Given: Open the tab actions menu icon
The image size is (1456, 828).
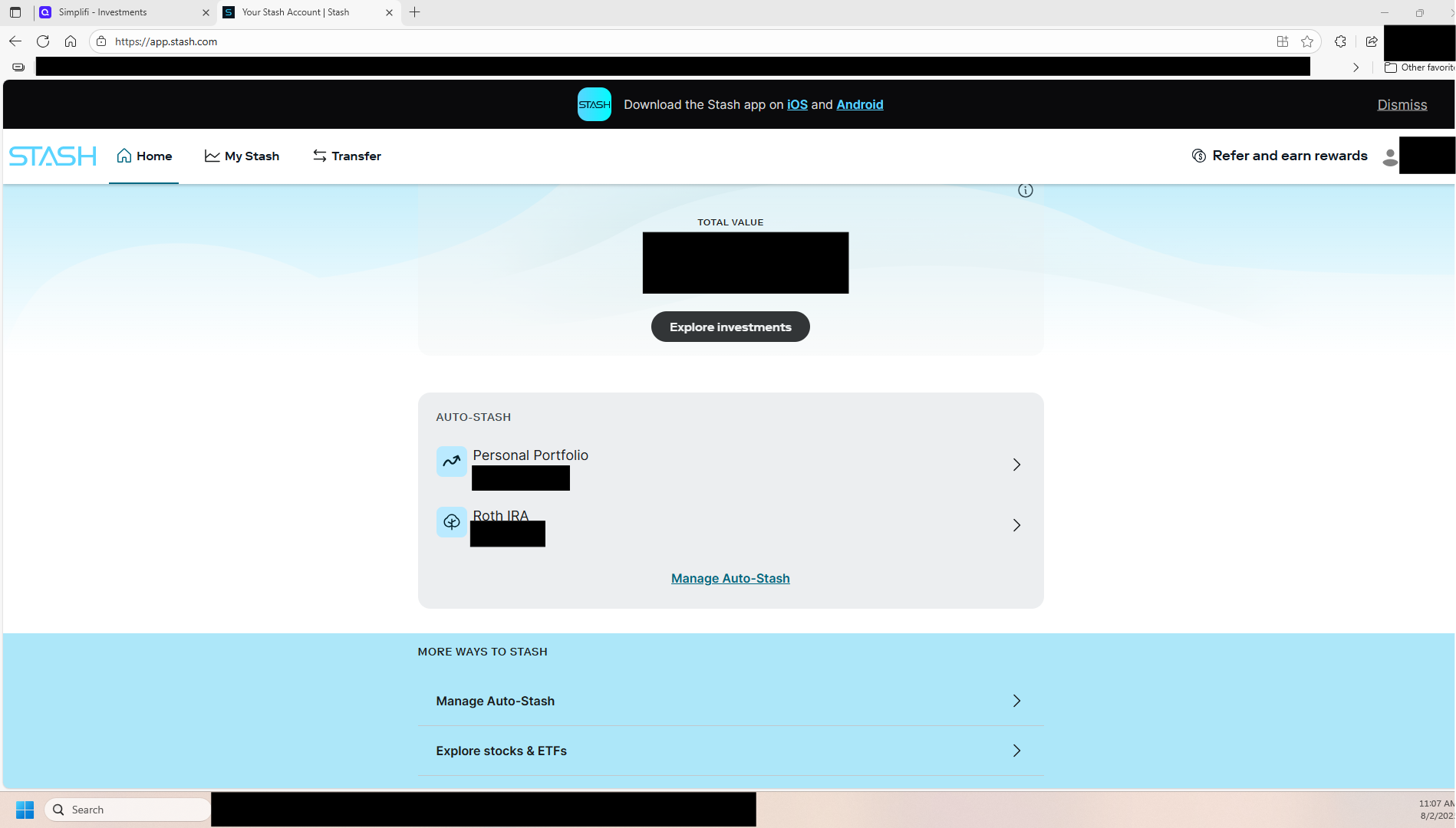Looking at the screenshot, I should click(x=15, y=12).
